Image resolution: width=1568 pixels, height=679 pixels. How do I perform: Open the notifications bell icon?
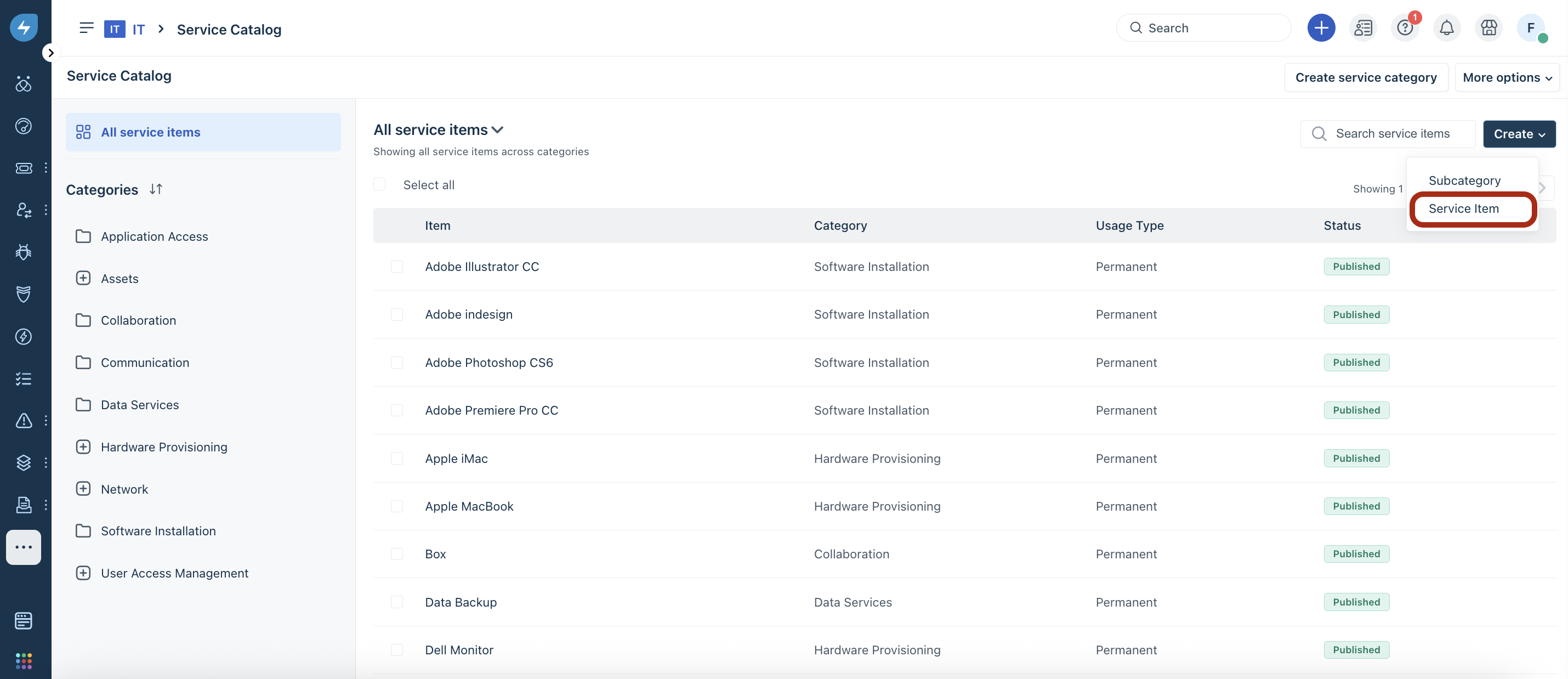click(x=1446, y=28)
